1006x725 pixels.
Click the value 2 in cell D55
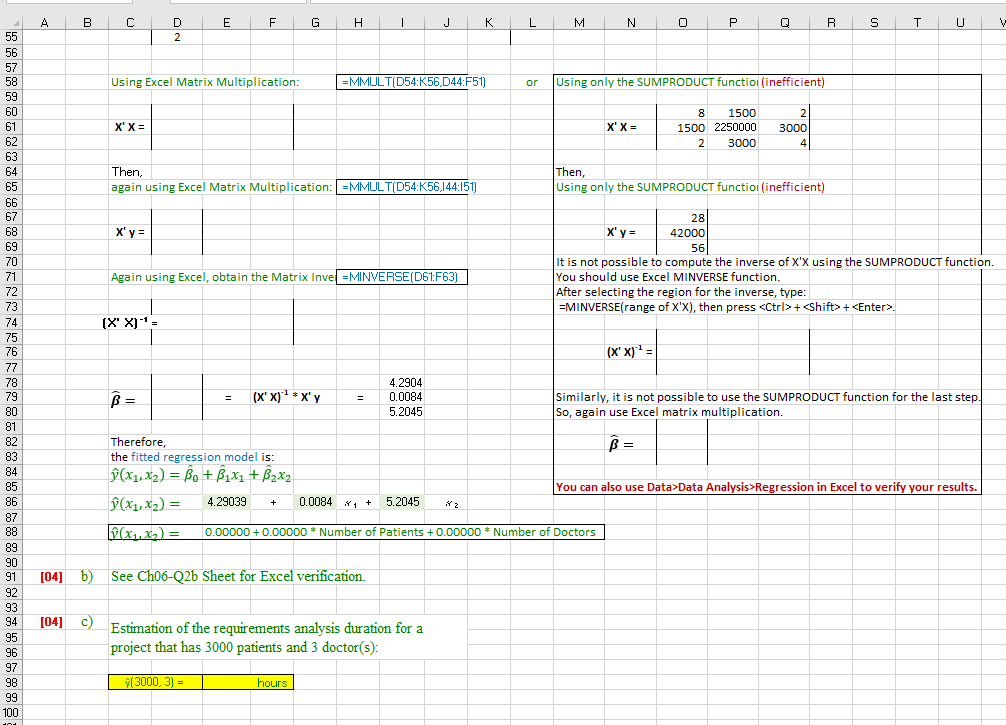pyautogui.click(x=177, y=37)
